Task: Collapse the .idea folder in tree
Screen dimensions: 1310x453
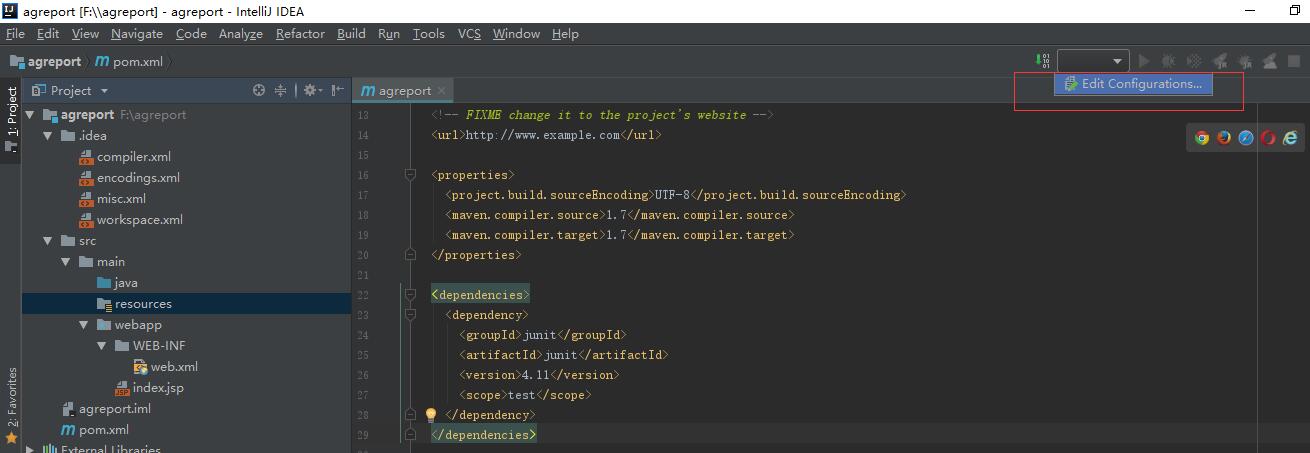Action: tap(47, 136)
